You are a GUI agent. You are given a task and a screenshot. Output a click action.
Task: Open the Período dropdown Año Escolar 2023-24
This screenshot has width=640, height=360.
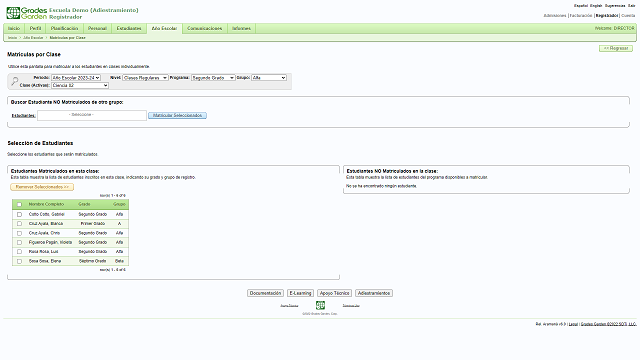coord(76,78)
